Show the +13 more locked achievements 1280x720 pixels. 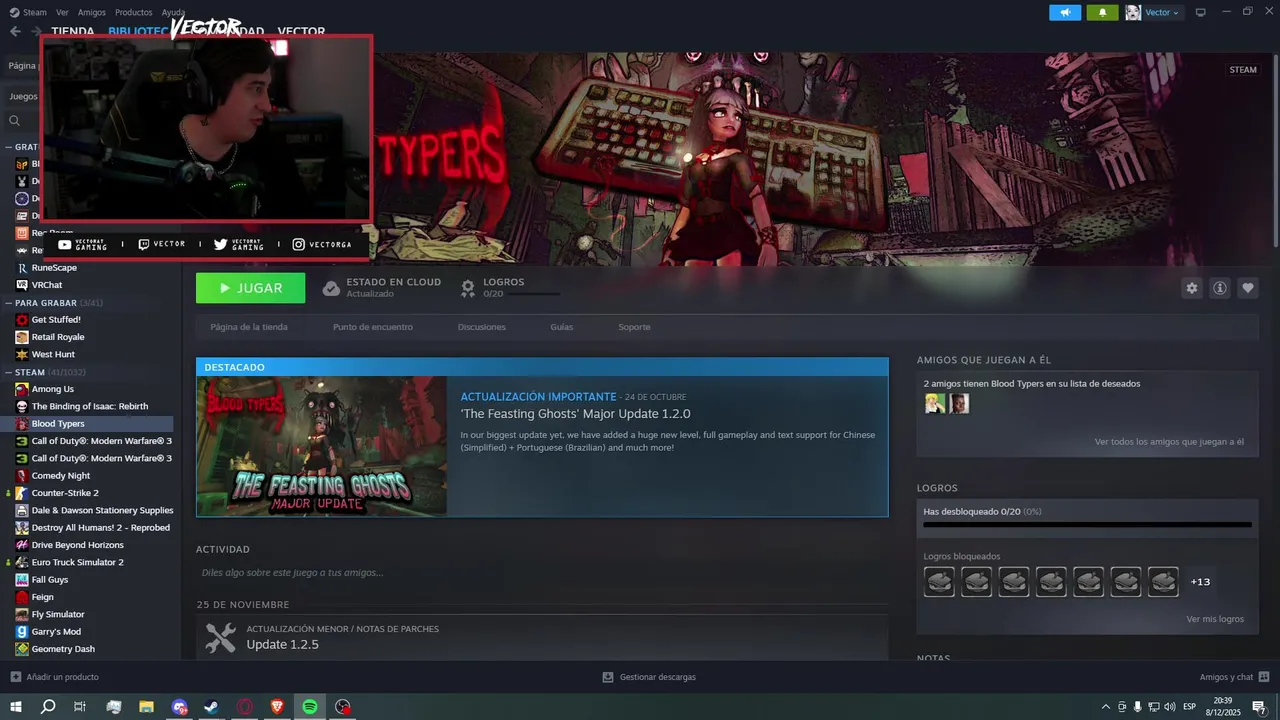(x=1200, y=581)
